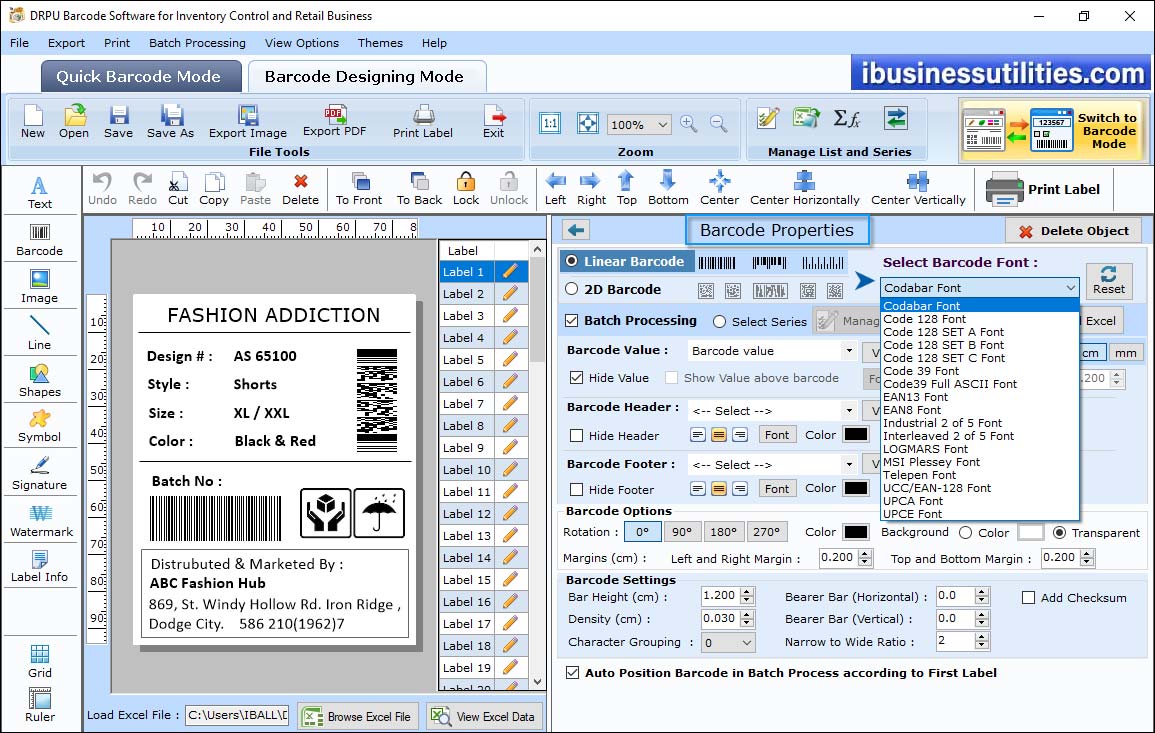
Task: Enable the Add Checksum checkbox
Action: click(1028, 597)
